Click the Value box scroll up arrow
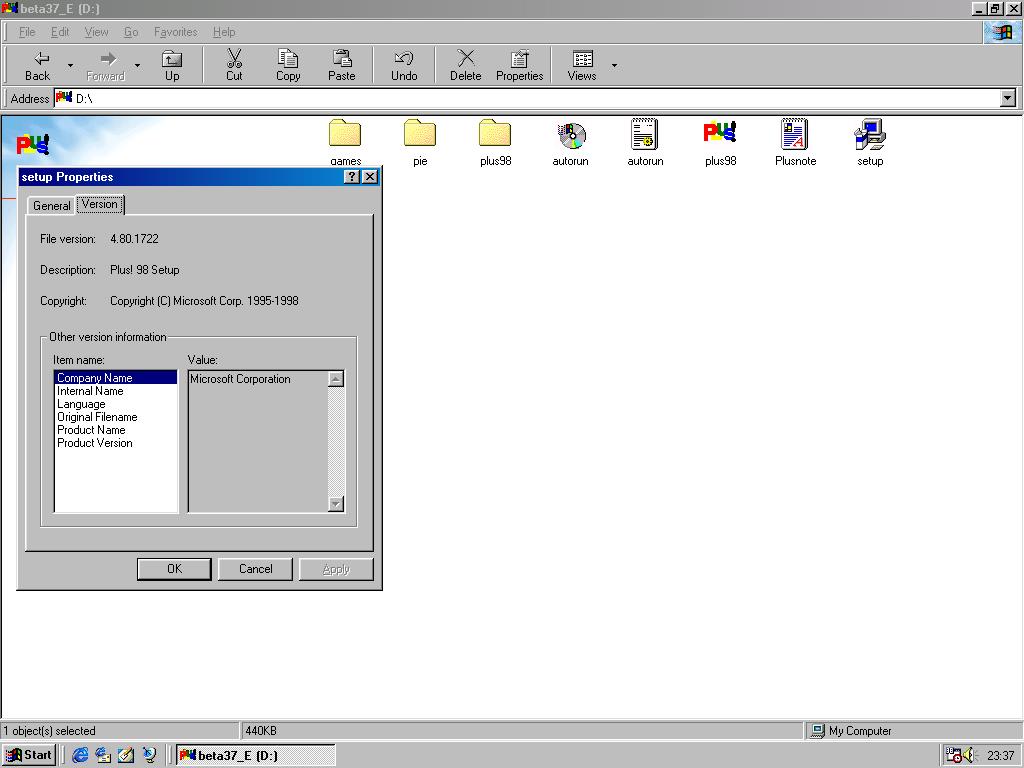Image resolution: width=1024 pixels, height=768 pixels. pyautogui.click(x=336, y=379)
